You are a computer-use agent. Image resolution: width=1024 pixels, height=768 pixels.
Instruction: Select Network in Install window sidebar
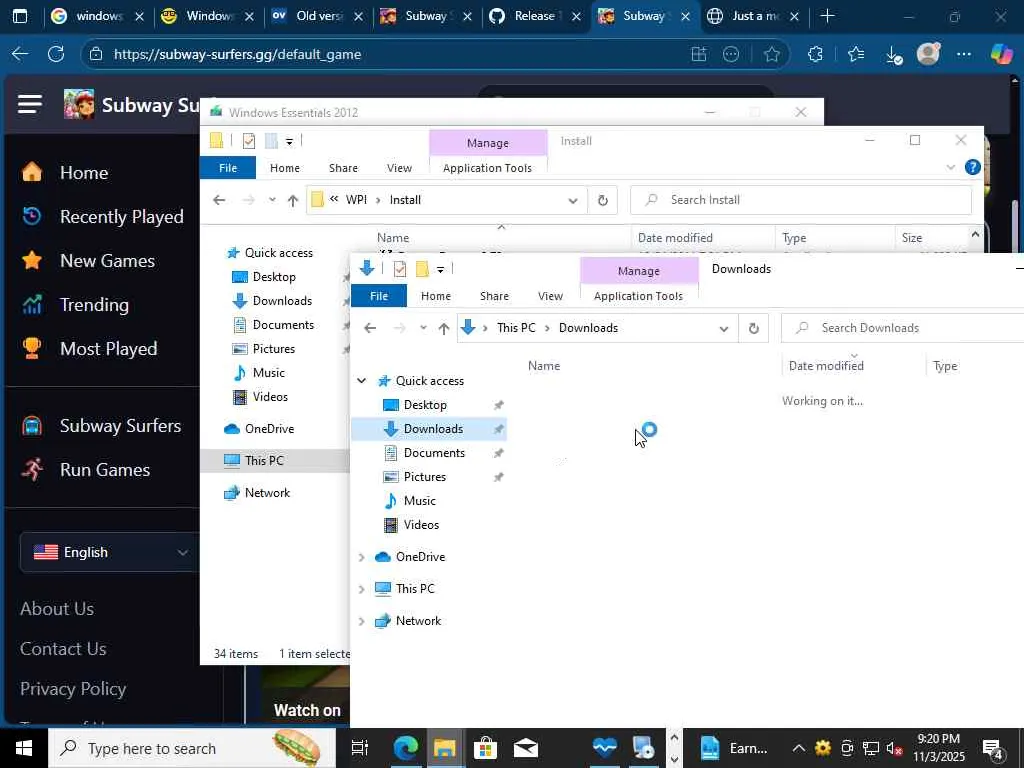click(267, 493)
